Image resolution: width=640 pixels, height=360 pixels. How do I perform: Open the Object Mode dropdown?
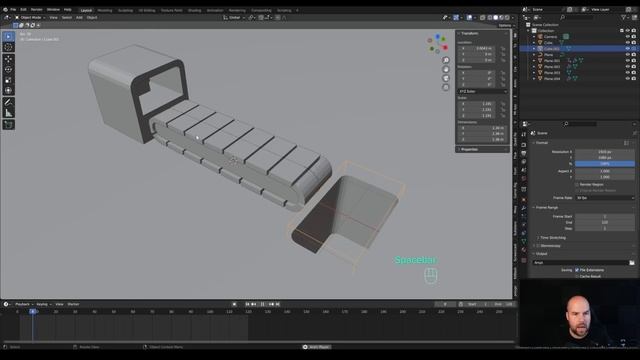tap(30, 18)
